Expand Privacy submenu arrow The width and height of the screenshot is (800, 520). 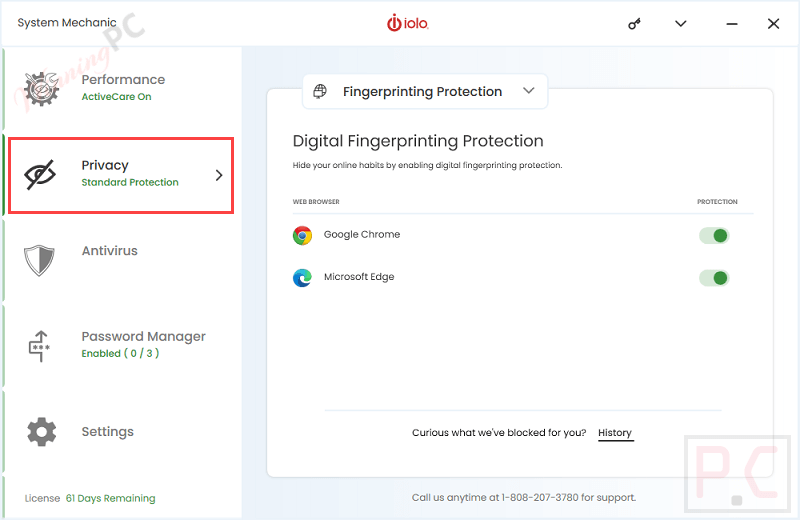point(219,175)
